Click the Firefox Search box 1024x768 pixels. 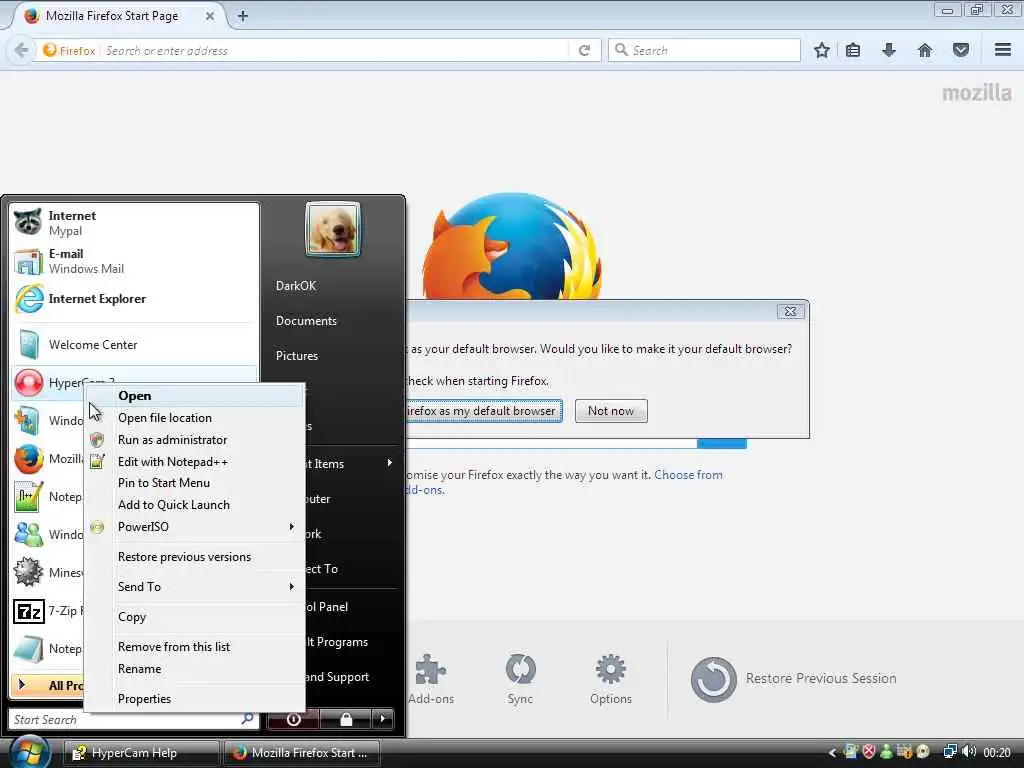[704, 50]
